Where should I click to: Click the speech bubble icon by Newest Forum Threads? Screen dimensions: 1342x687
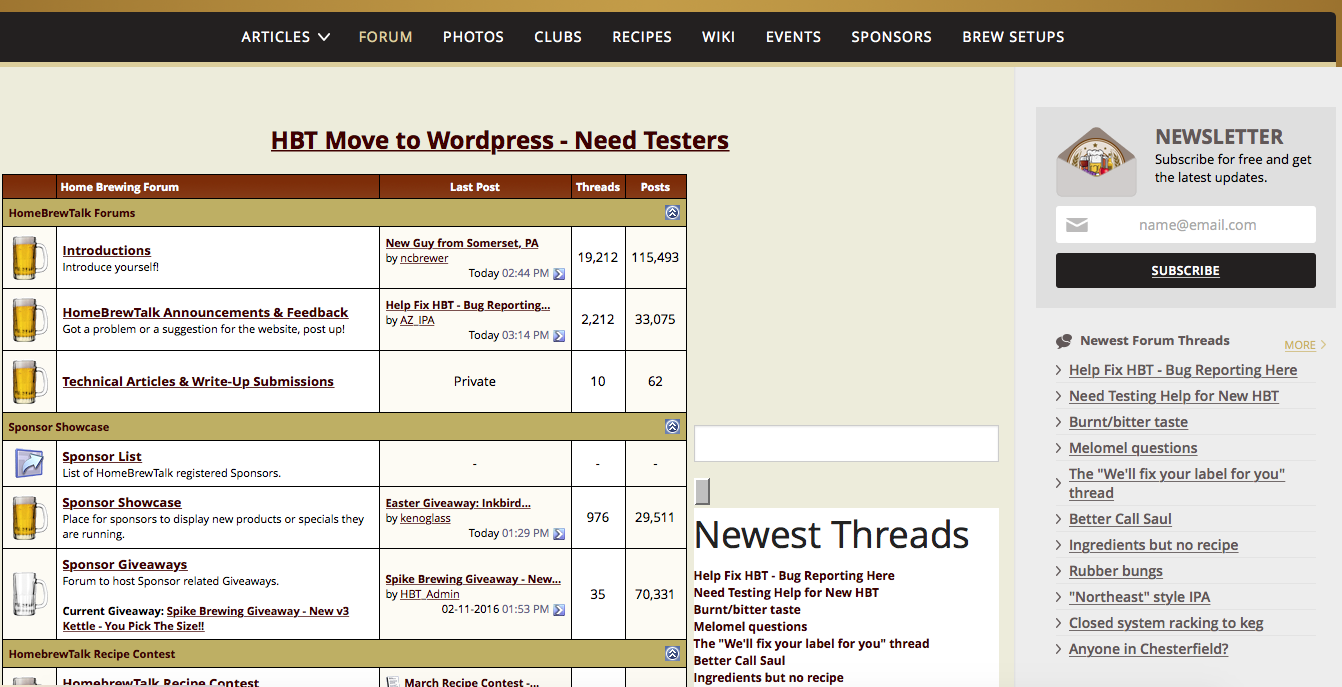tap(1064, 341)
